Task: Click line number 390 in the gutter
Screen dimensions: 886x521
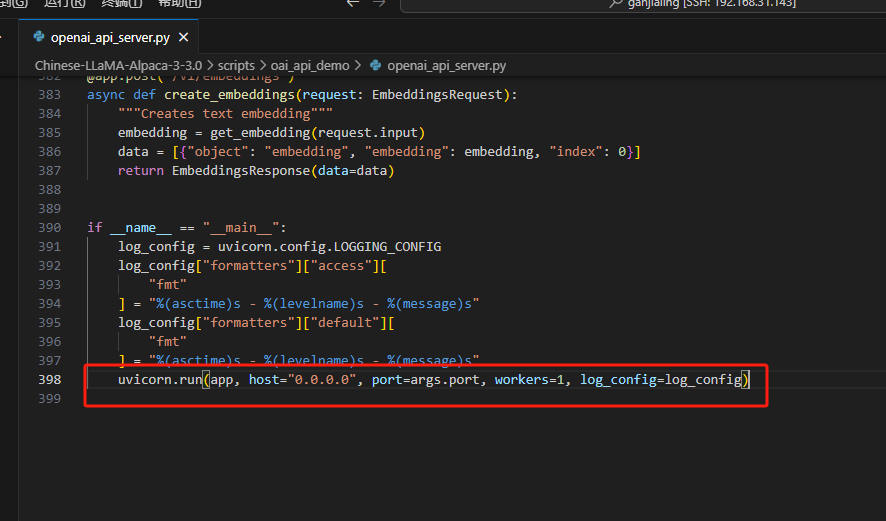Action: (x=50, y=227)
